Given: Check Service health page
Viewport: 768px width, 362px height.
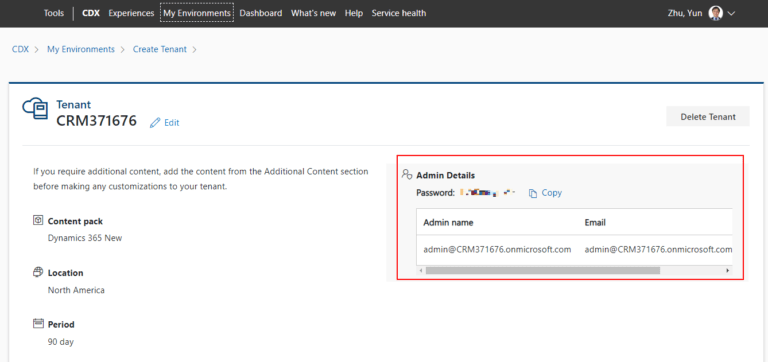Looking at the screenshot, I should [399, 13].
